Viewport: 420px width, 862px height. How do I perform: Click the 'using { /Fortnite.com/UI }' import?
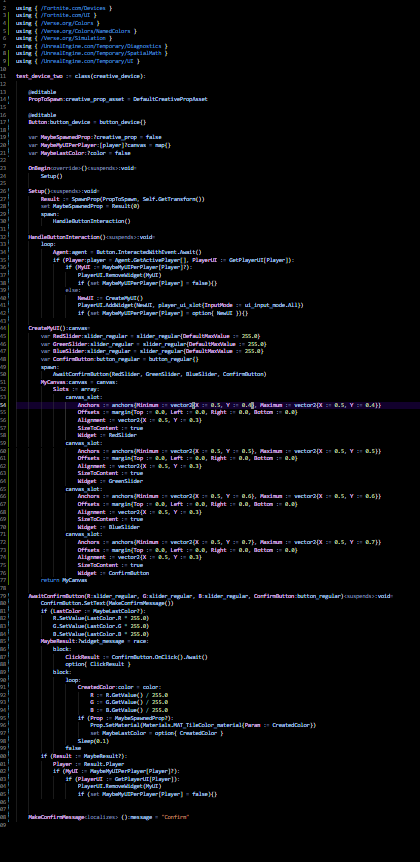click(x=57, y=16)
